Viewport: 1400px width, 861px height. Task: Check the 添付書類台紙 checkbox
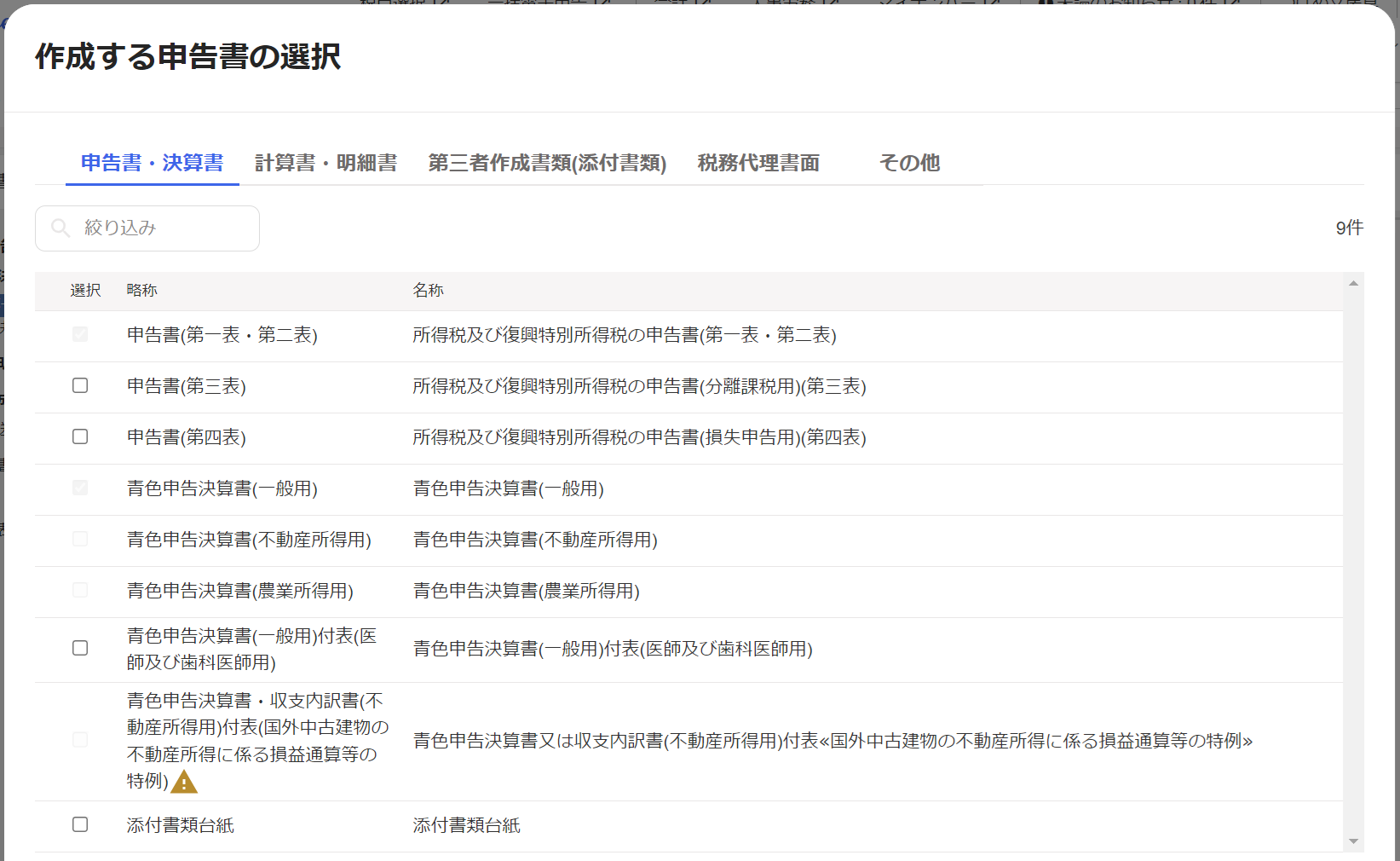[80, 824]
